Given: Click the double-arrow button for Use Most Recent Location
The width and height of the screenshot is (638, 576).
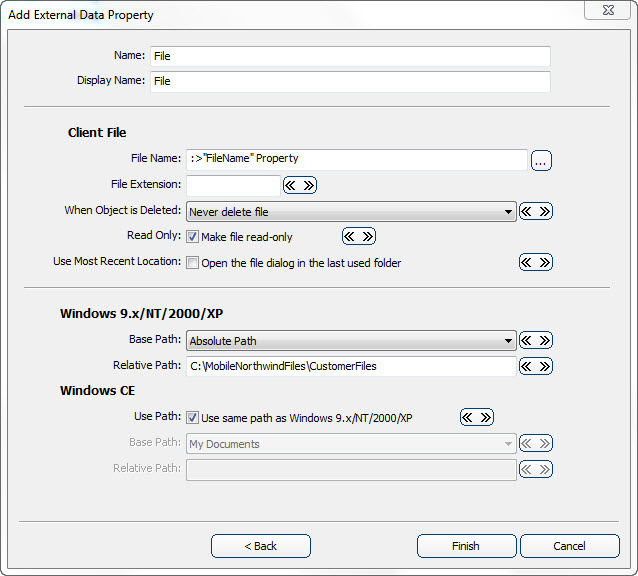Looking at the screenshot, I should point(536,262).
